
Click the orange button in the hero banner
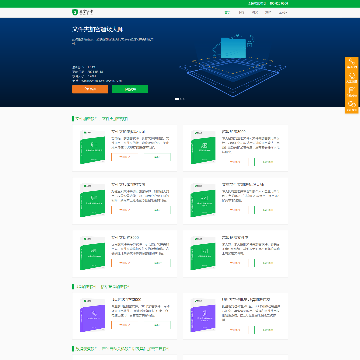pos(90,89)
